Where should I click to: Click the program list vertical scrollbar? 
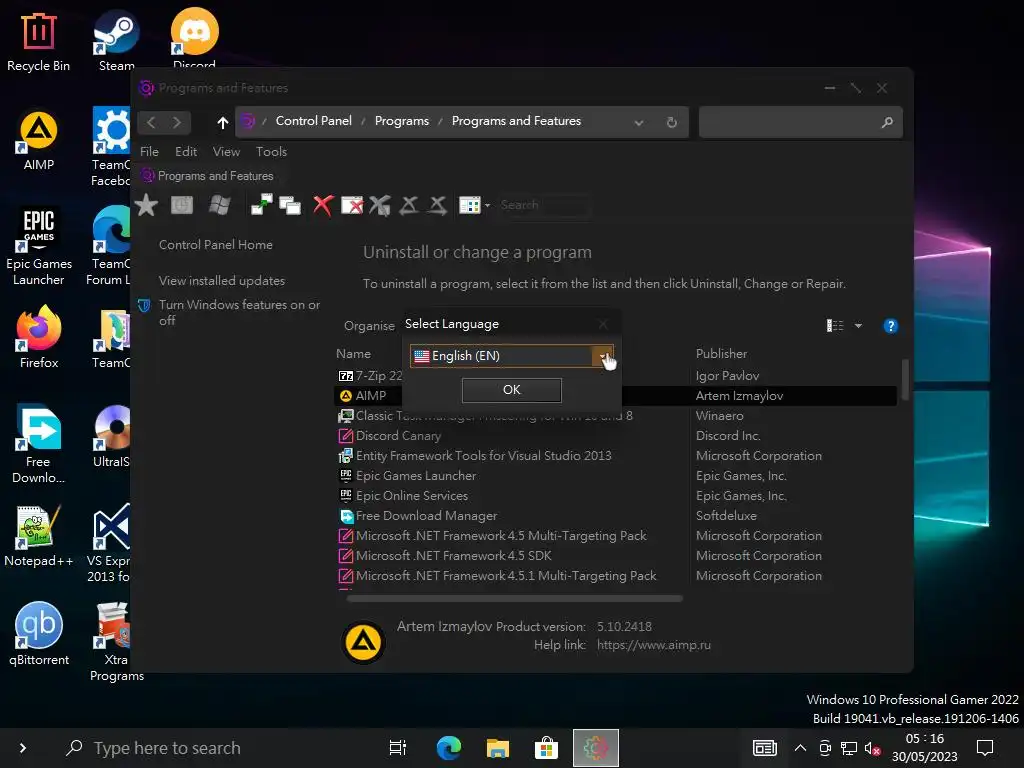(905, 380)
